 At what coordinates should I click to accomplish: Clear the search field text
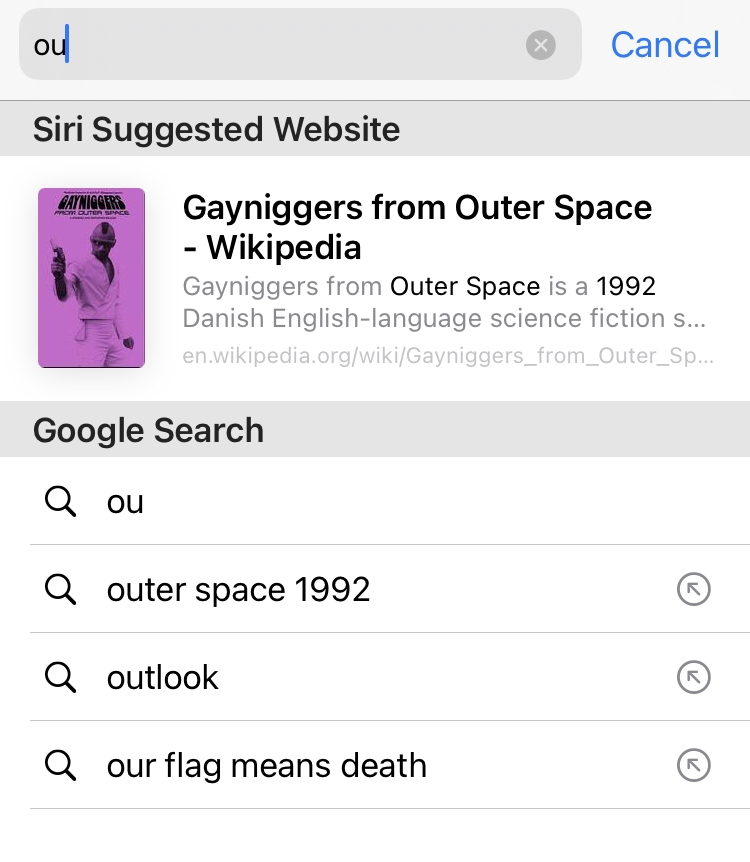541,45
